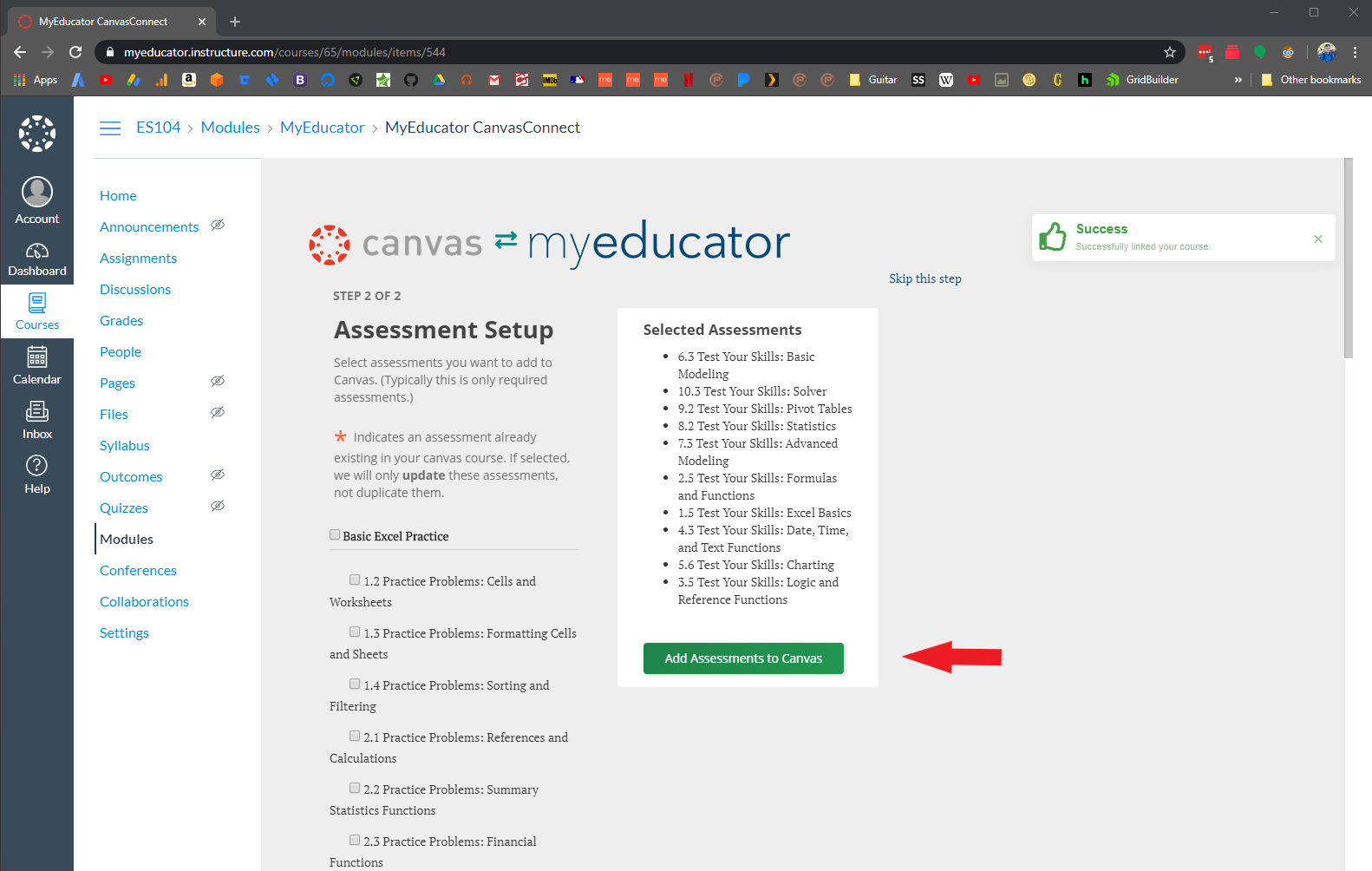Open Home in course navigation
The height and width of the screenshot is (871, 1372).
click(x=118, y=196)
